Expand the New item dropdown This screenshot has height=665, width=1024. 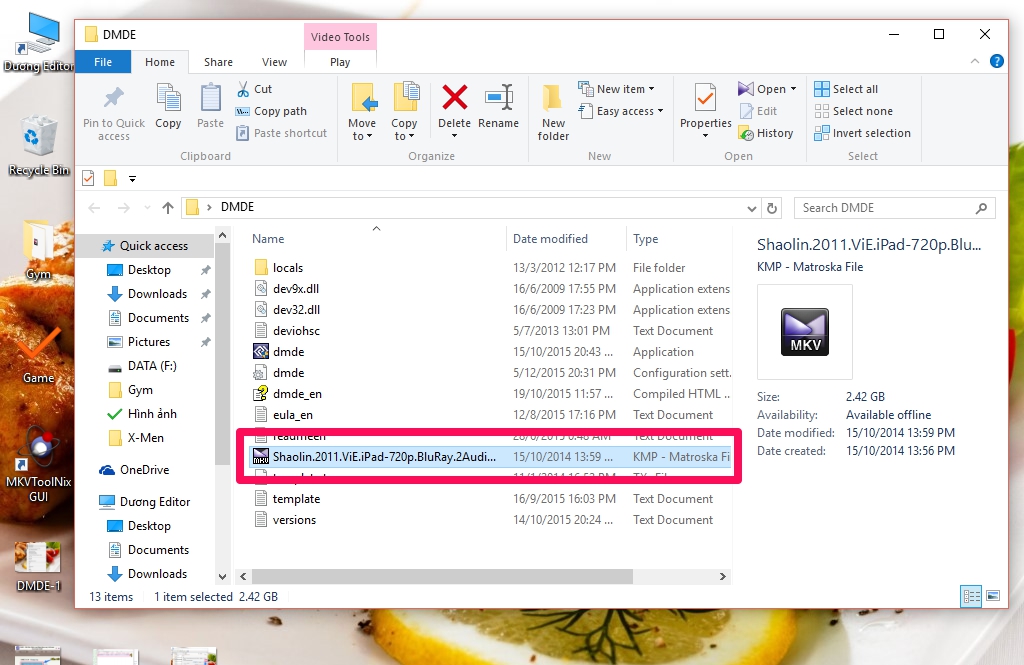click(616, 89)
